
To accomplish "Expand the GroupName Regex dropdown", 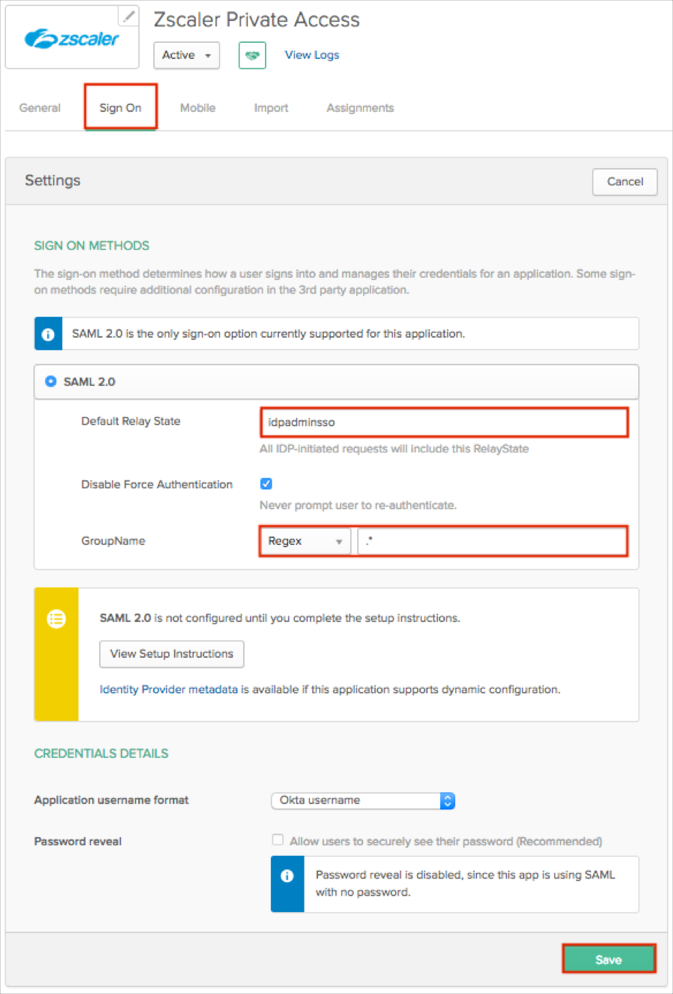I will (305, 541).
